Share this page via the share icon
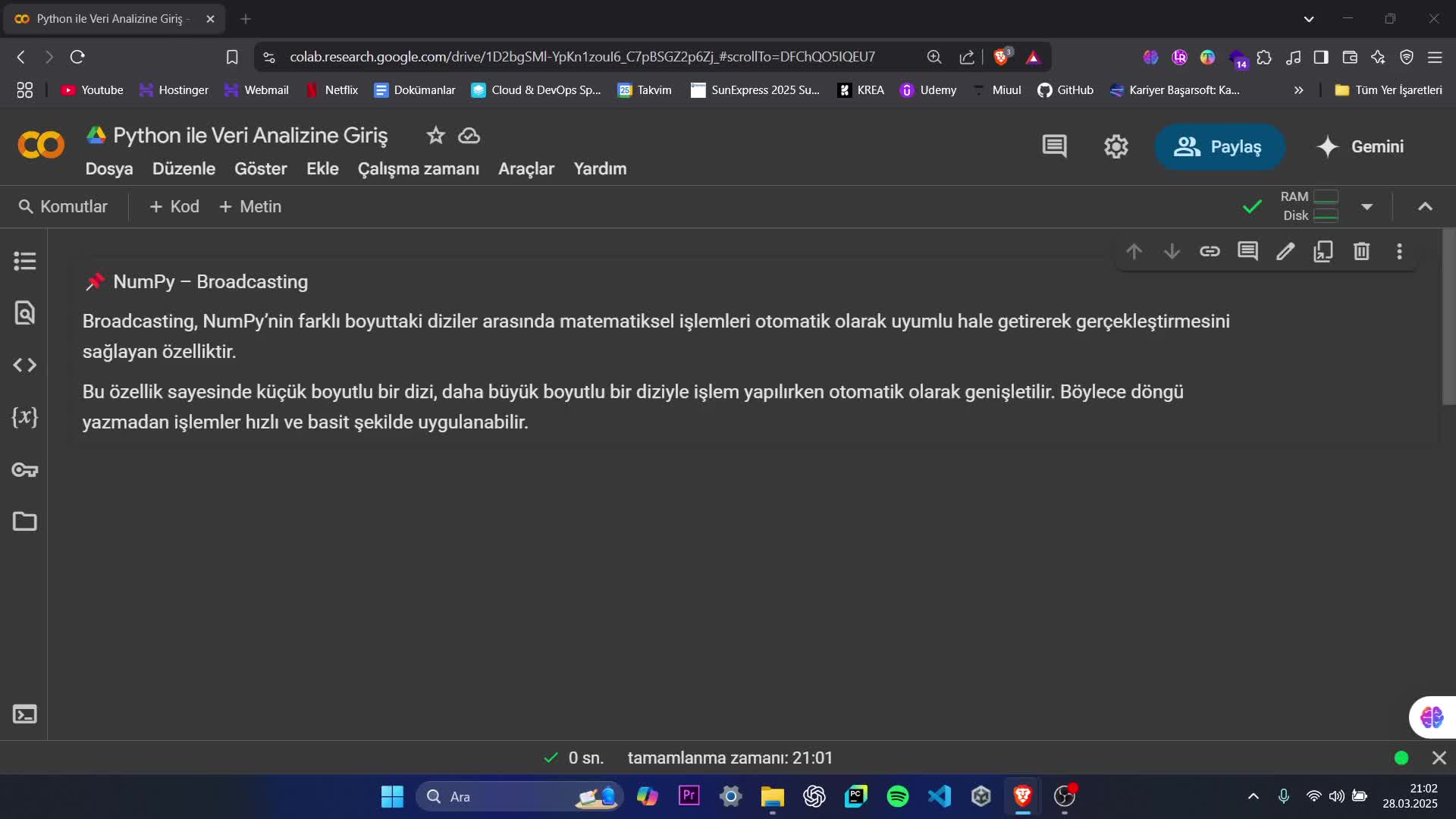The width and height of the screenshot is (1456, 819). click(x=966, y=57)
